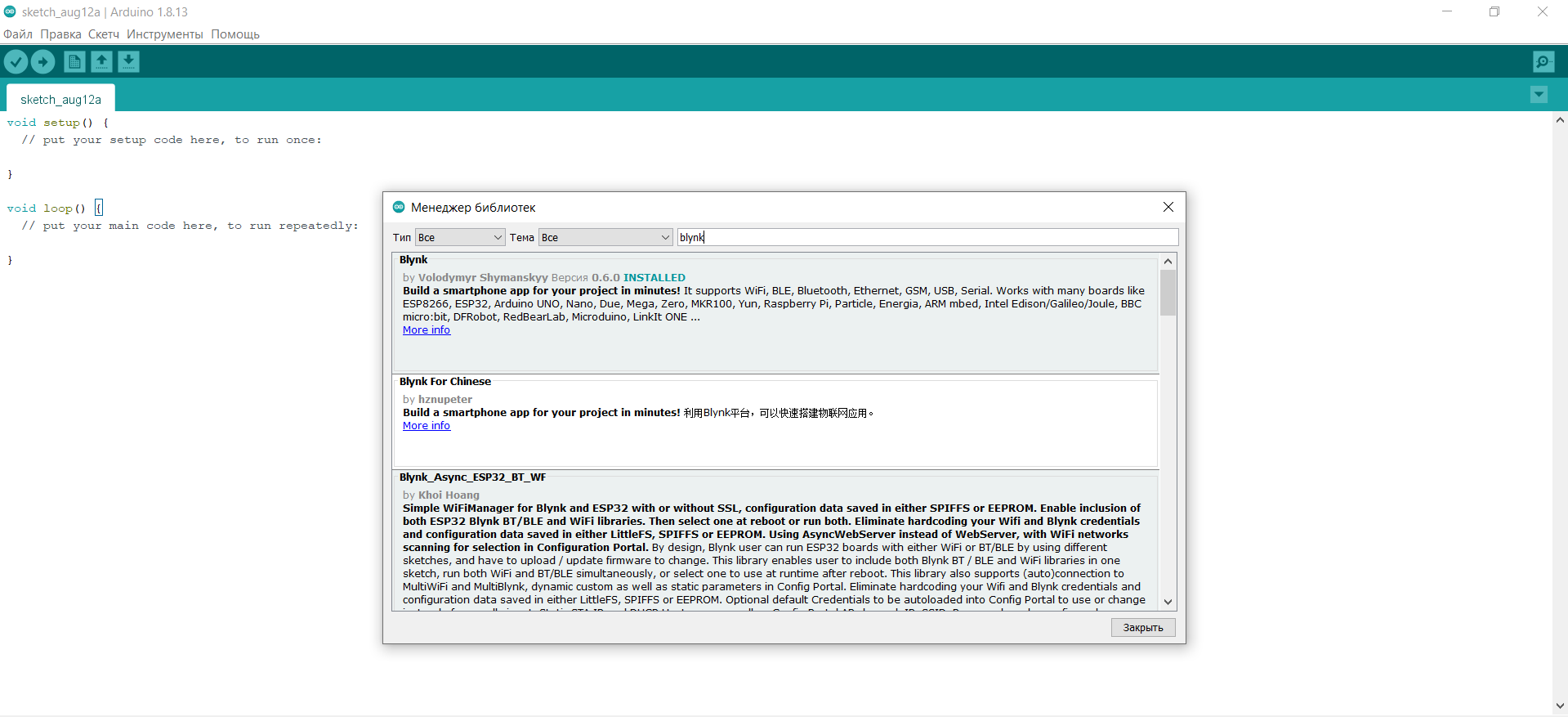The image size is (1568, 717).
Task: Click the 'void loop()' code line
Action: point(54,208)
